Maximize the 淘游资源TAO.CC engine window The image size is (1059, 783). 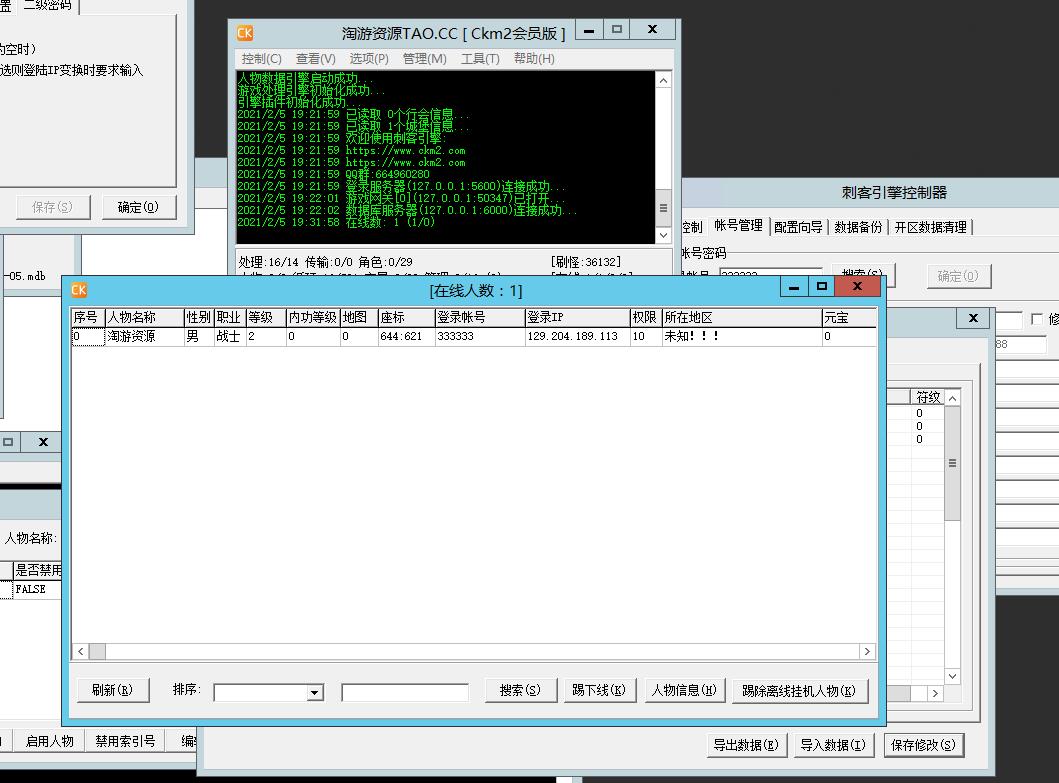tap(617, 30)
